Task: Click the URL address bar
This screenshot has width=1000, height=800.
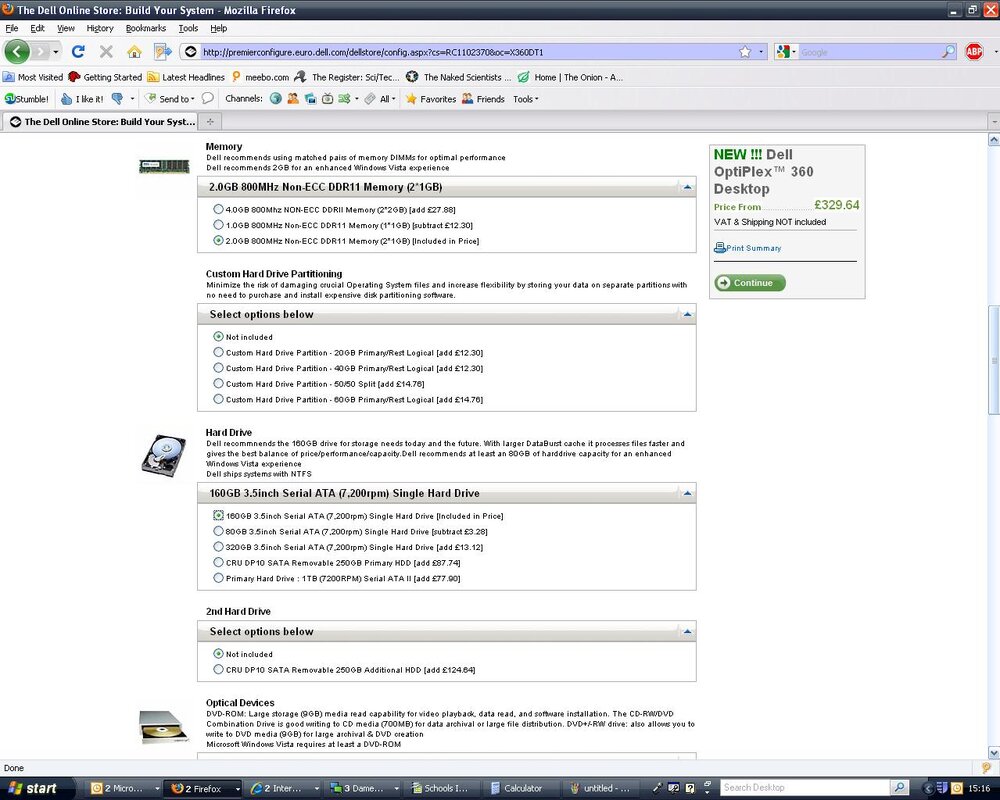Action: 467,52
